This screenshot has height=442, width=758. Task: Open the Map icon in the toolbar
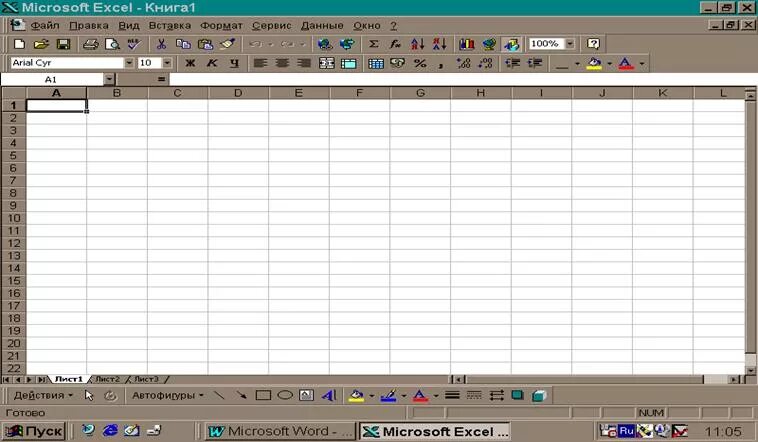(489, 44)
